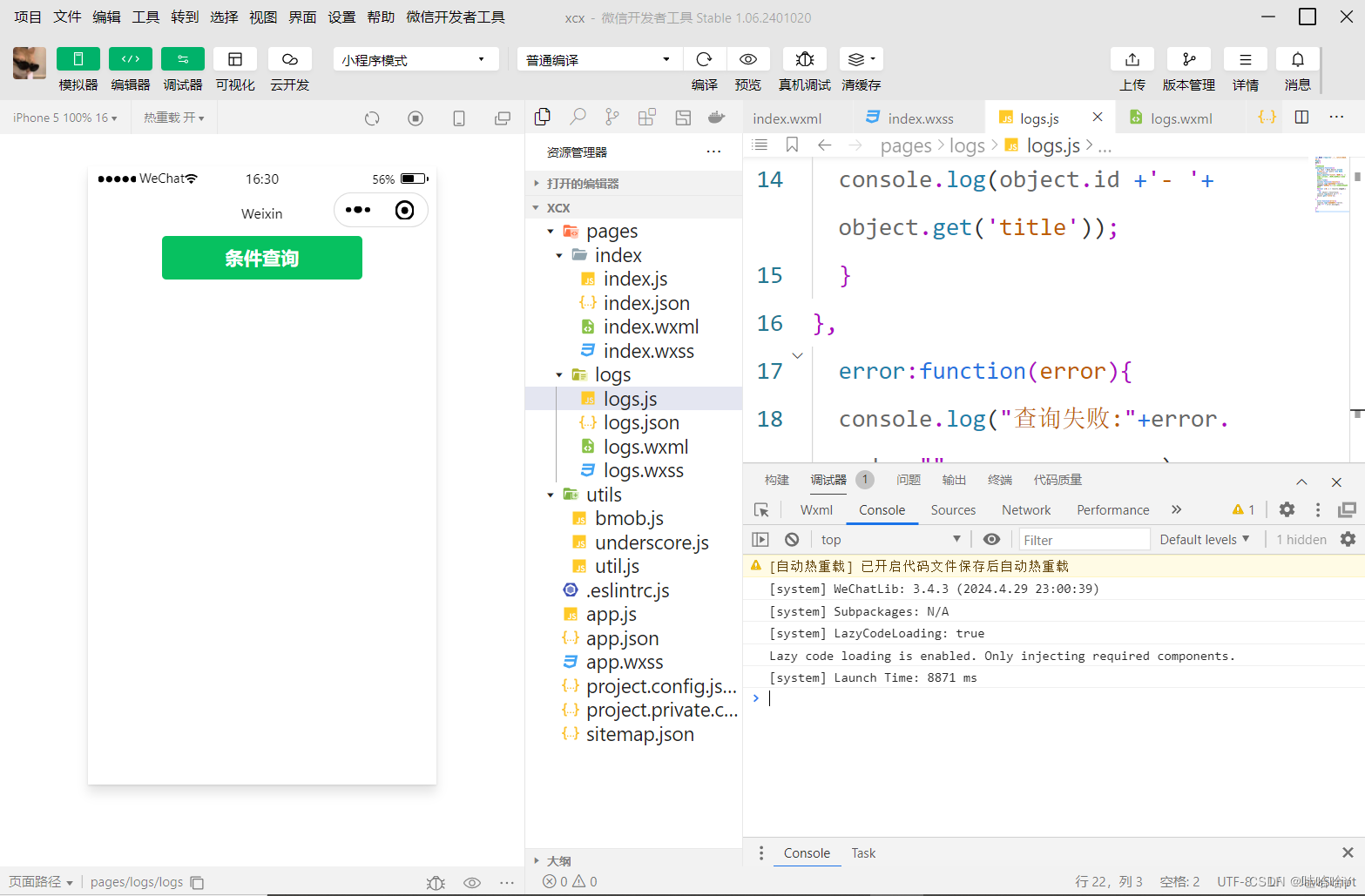Switch to the index.wxss editor tab

point(921,118)
